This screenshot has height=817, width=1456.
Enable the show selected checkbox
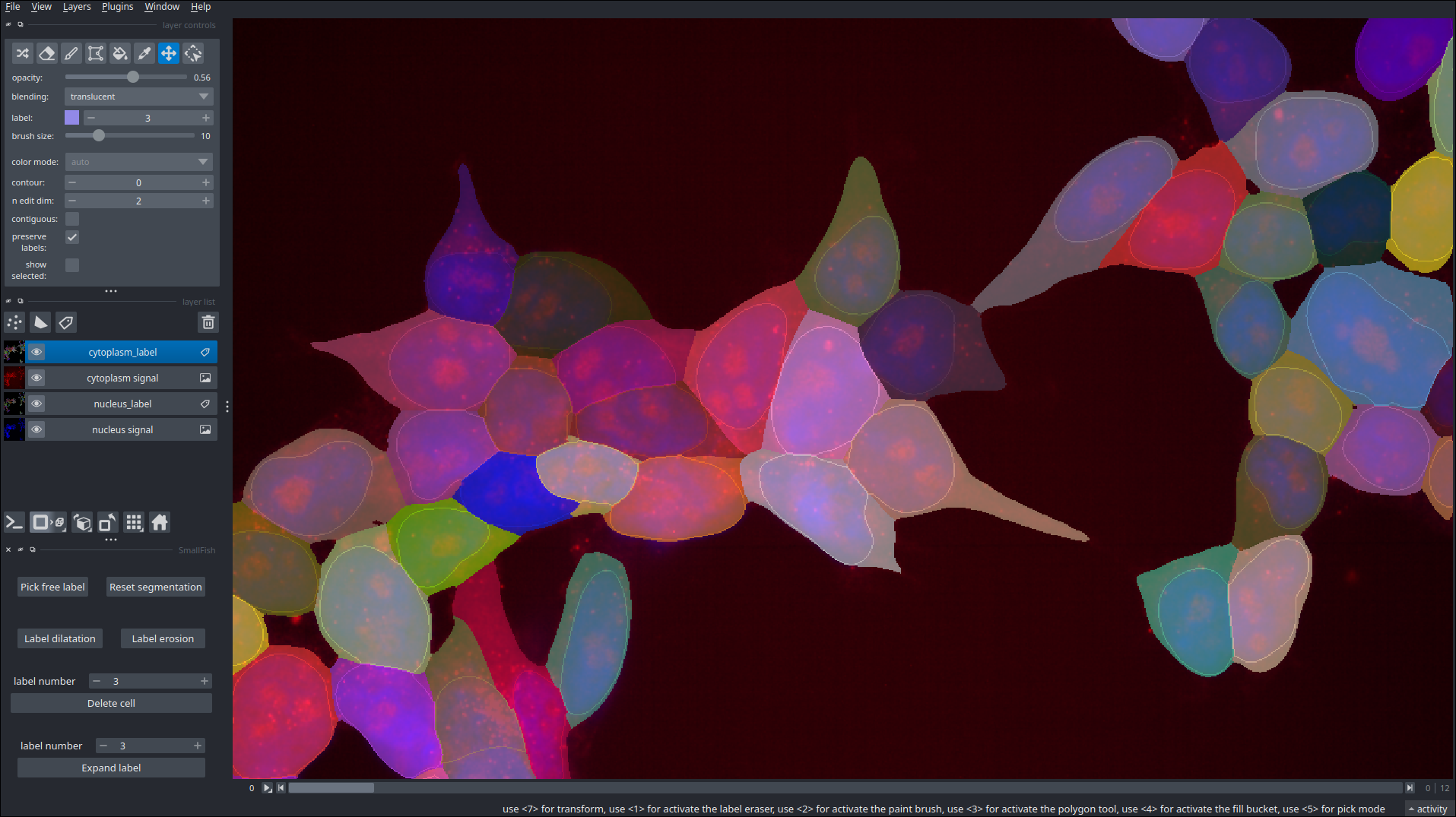coord(72,265)
